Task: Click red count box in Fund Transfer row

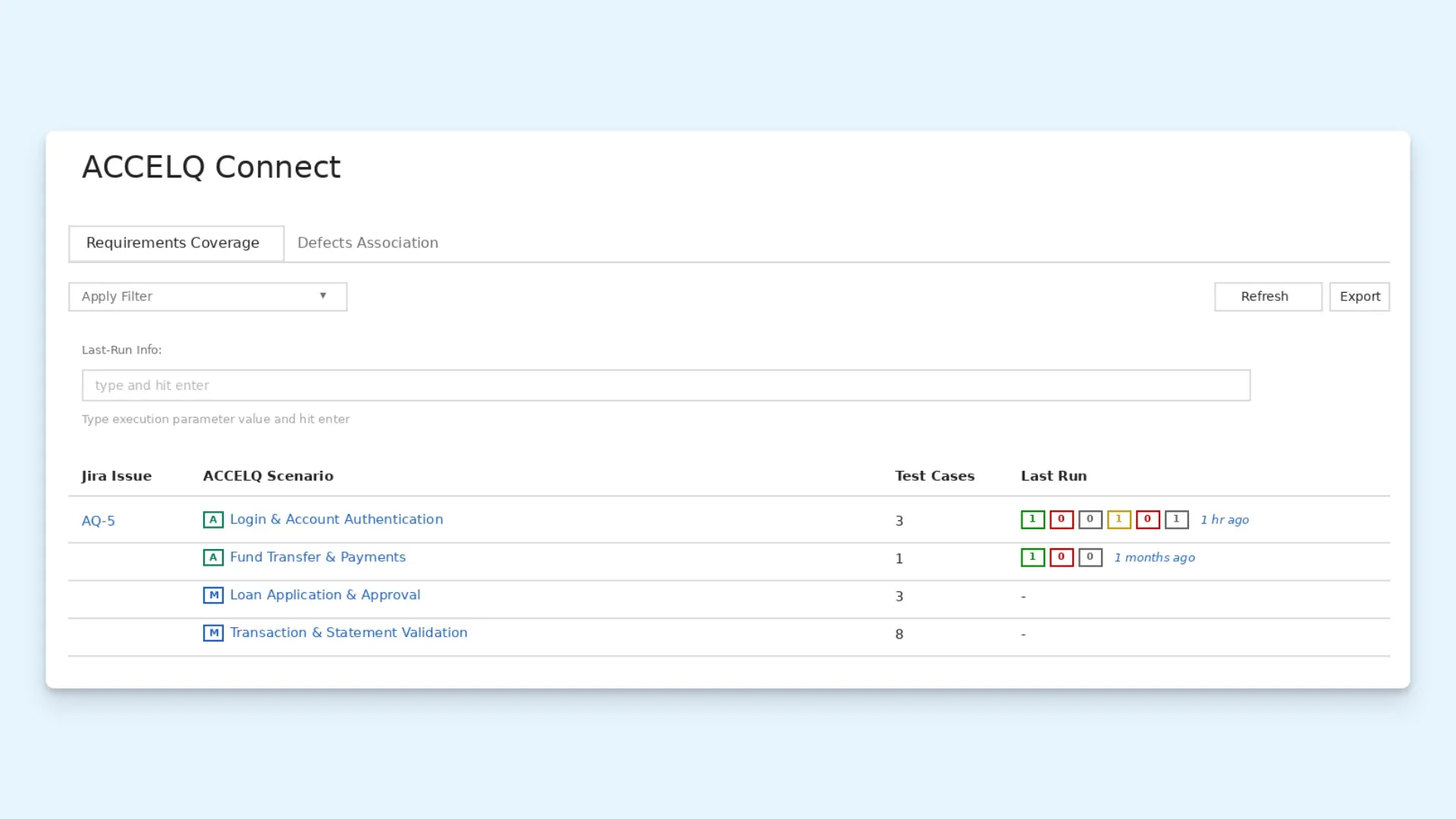Action: point(1062,557)
